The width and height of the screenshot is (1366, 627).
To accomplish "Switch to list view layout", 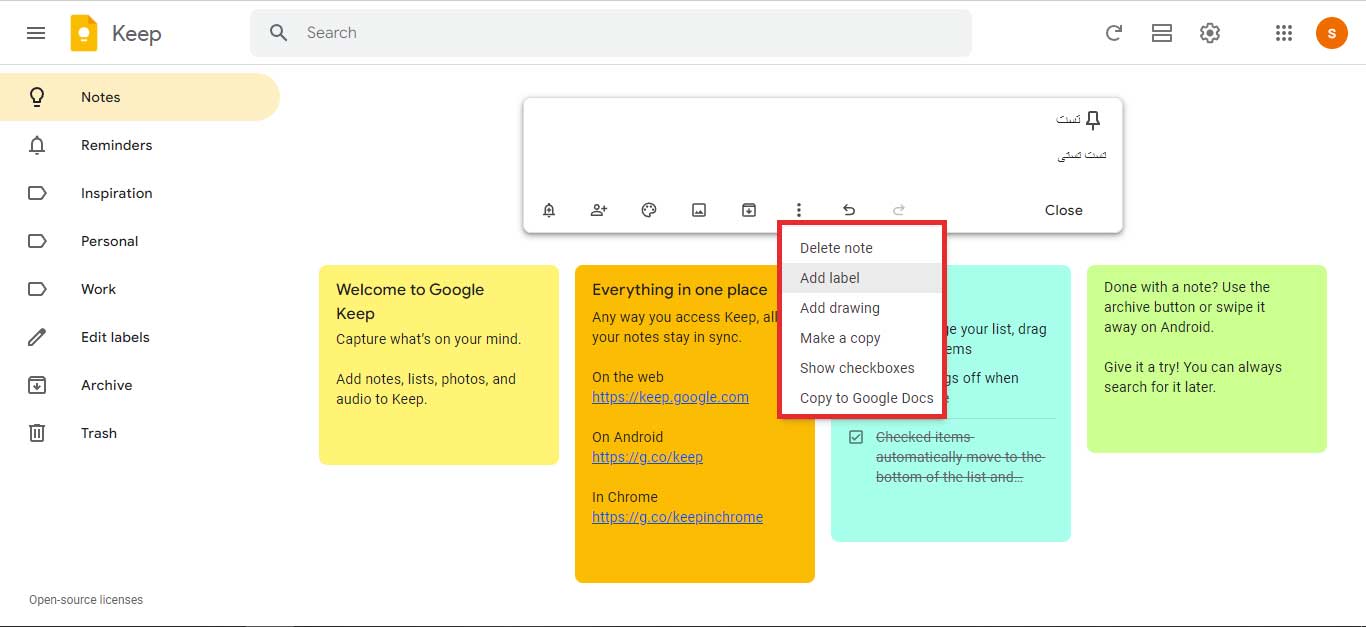I will pyautogui.click(x=1162, y=33).
